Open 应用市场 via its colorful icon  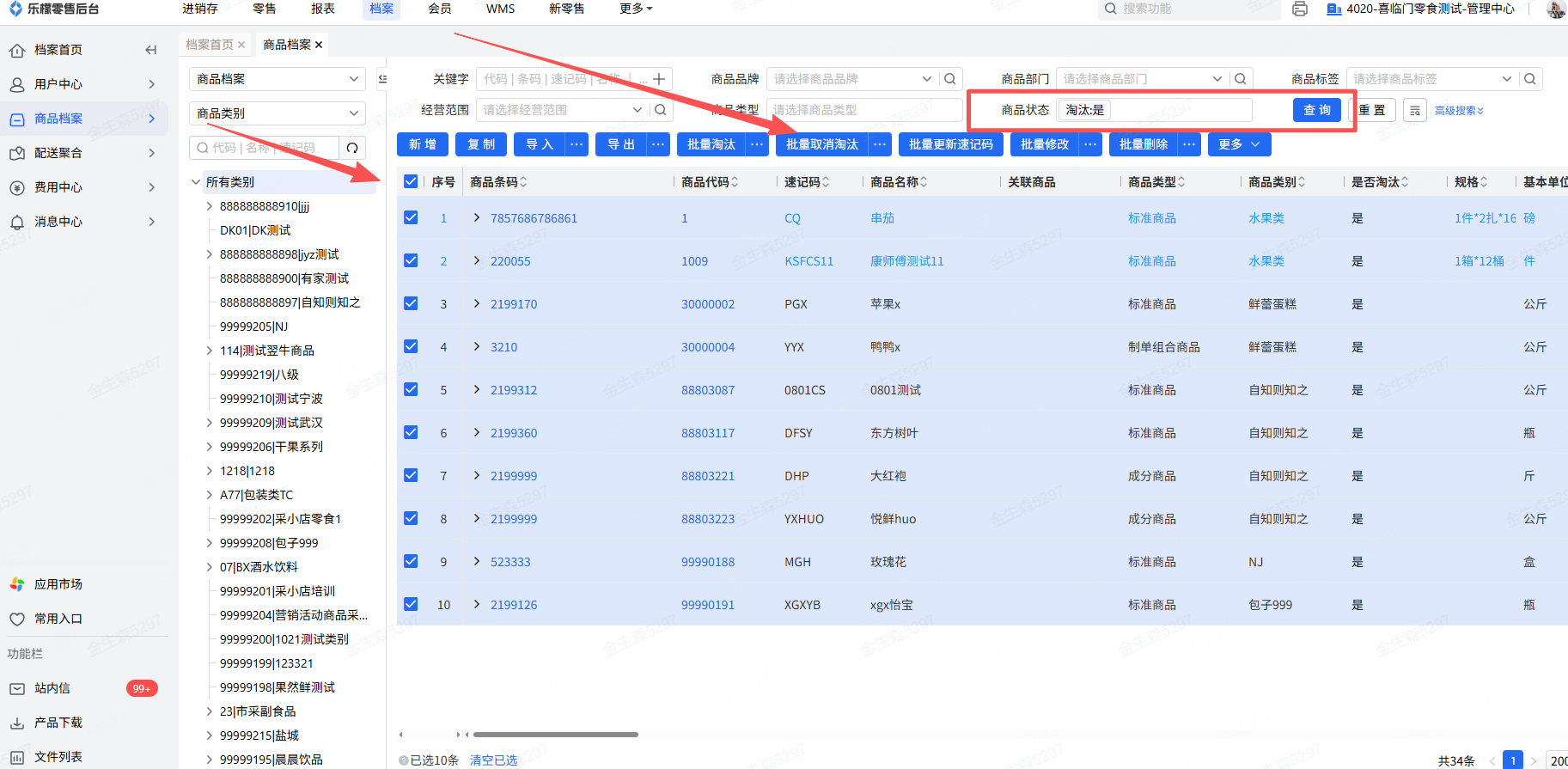17,584
